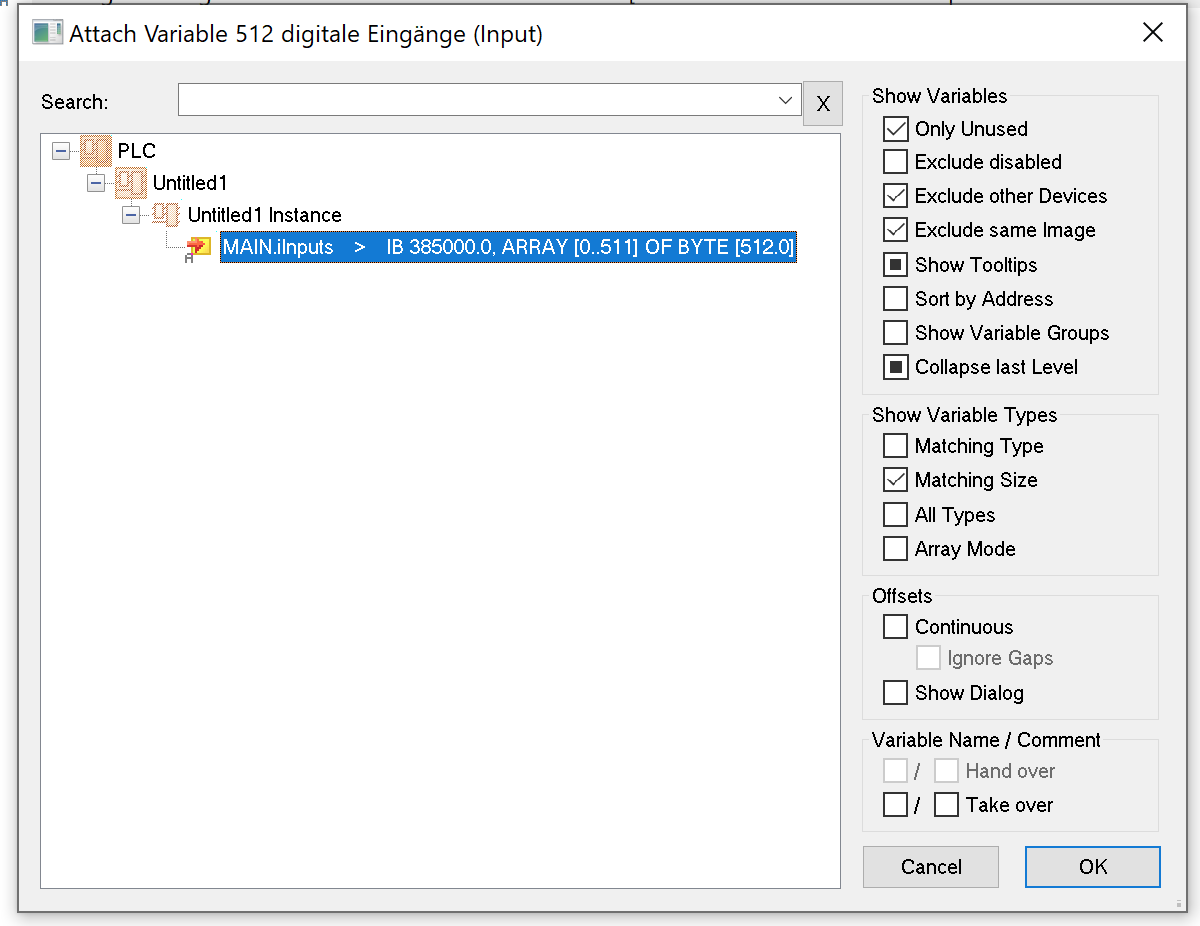Enable Matching Type checkbox
This screenshot has height=926, width=1200.
[895, 446]
